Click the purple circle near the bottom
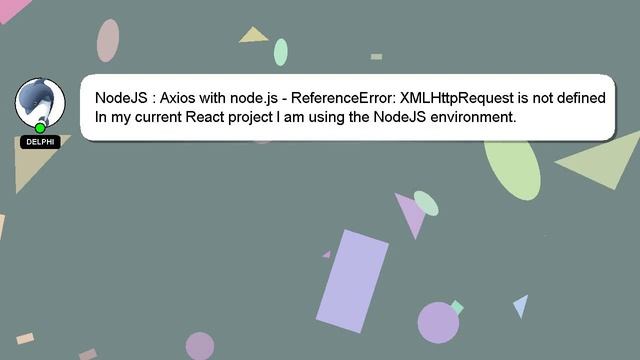The width and height of the screenshot is (640, 360). [438, 322]
